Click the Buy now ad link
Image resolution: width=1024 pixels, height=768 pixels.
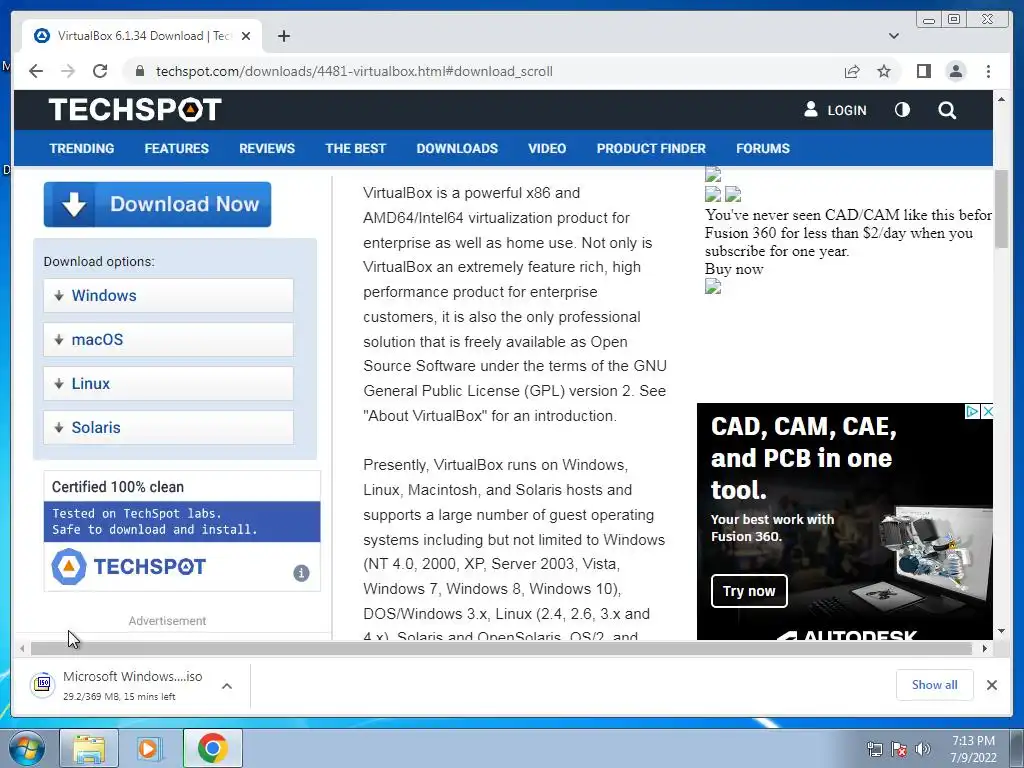[733, 269]
